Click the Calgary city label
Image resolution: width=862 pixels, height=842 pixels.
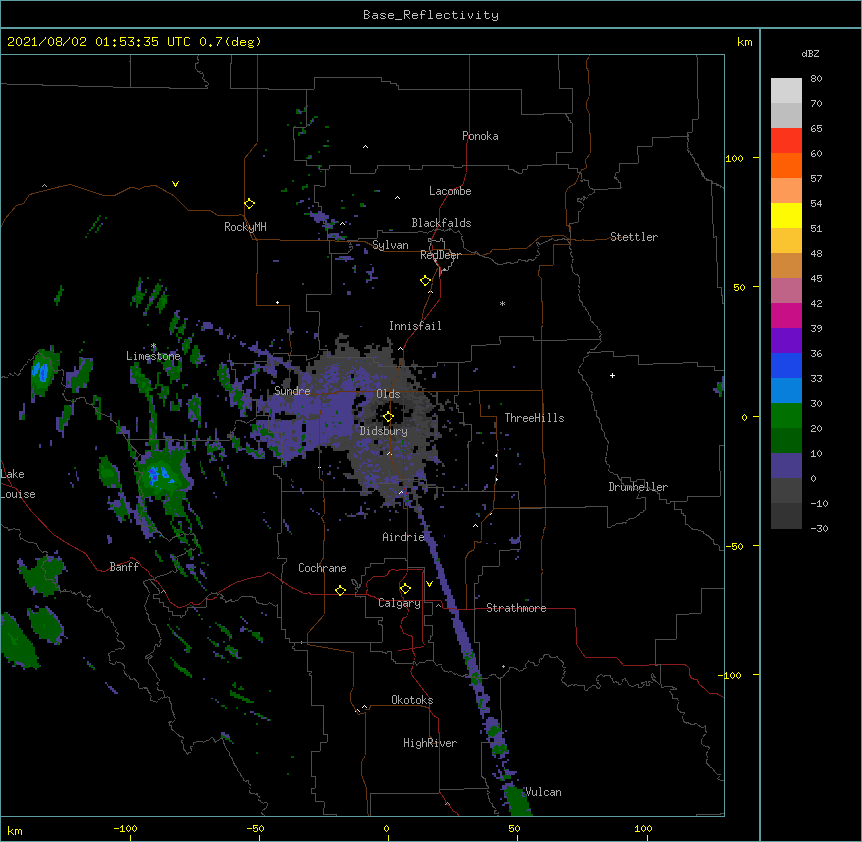pyautogui.click(x=399, y=603)
